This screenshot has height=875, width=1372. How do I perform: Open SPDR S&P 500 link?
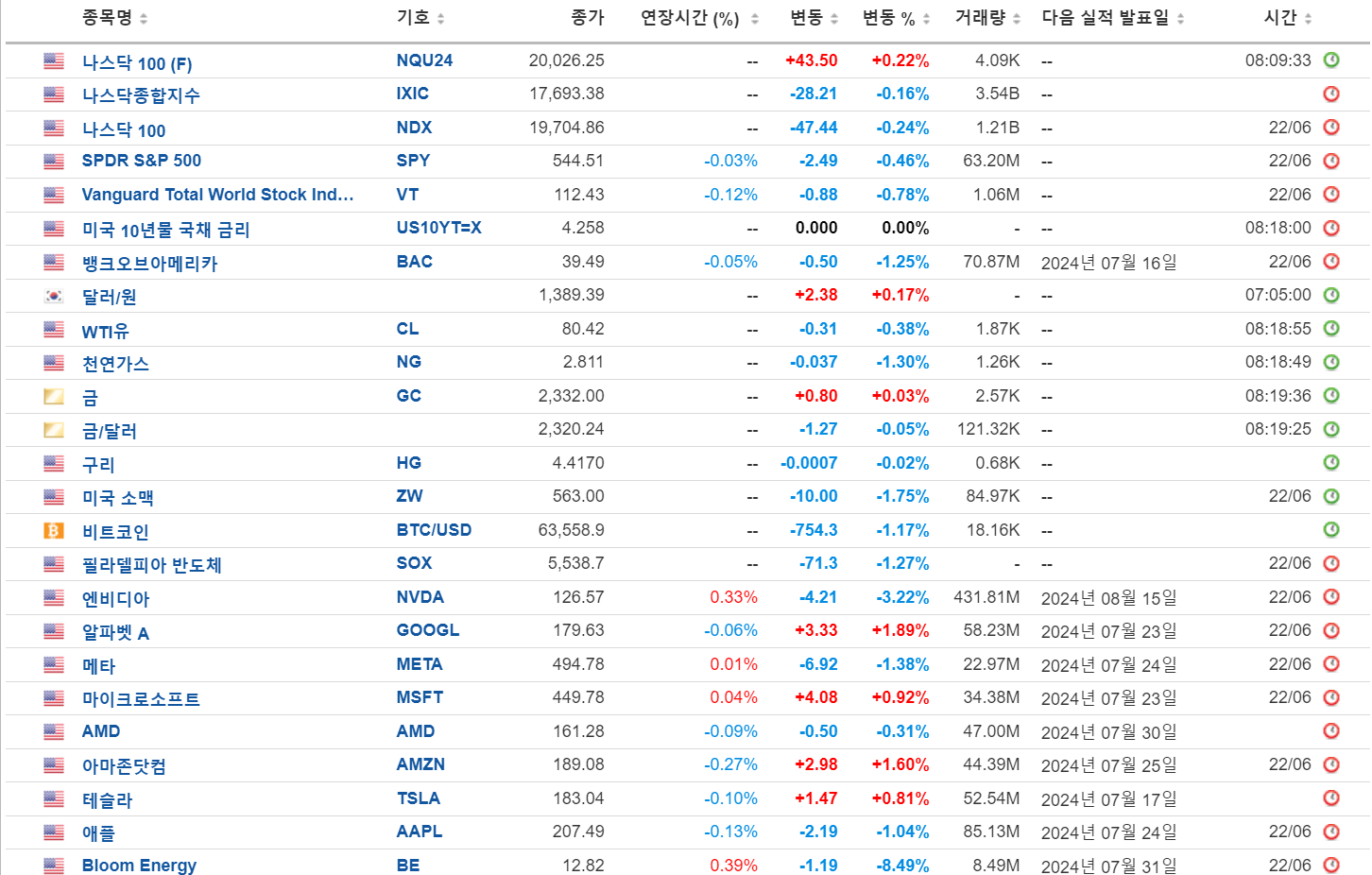[x=142, y=161]
